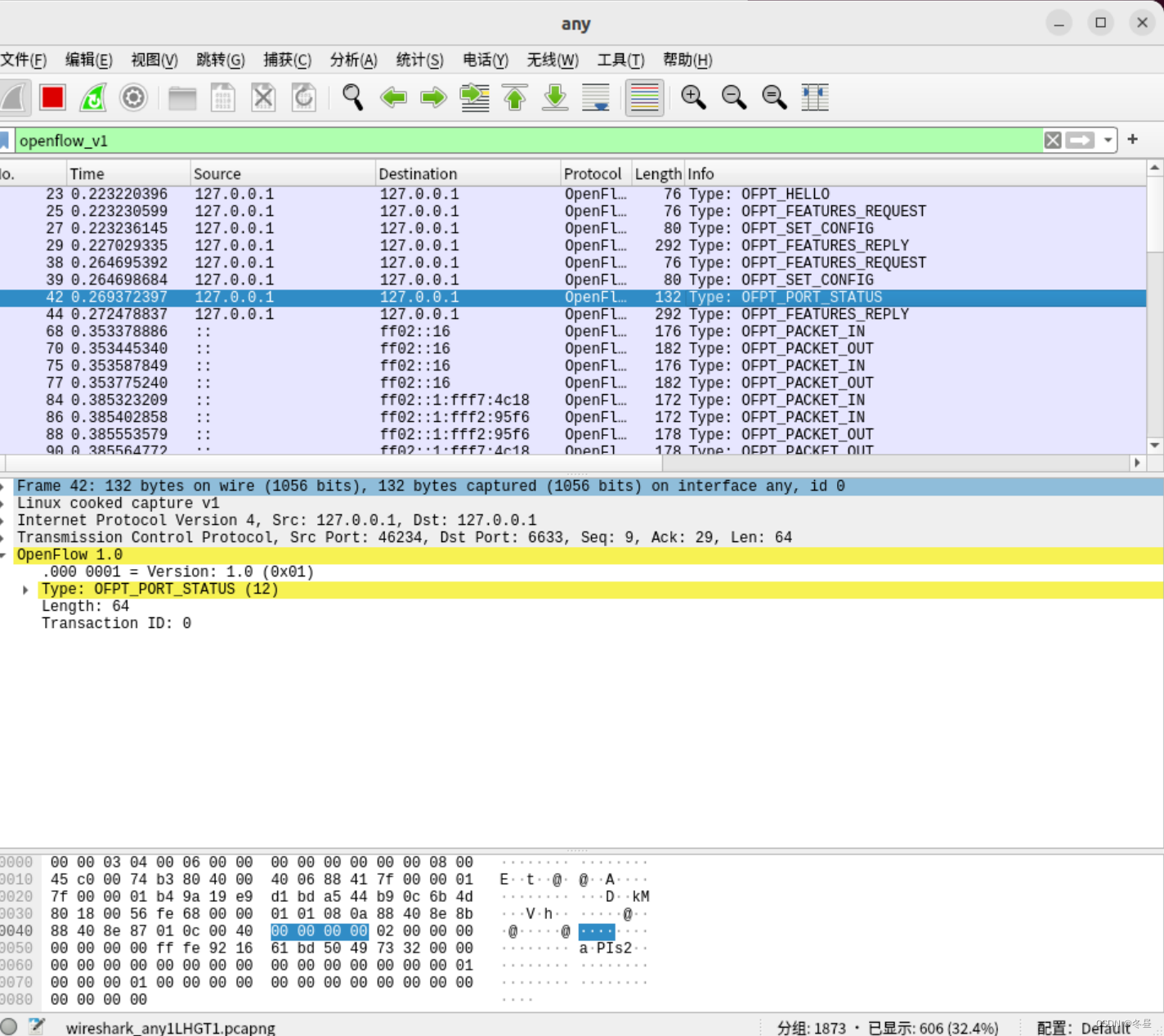Expand Internet Protocol Version 4 row

[2, 521]
